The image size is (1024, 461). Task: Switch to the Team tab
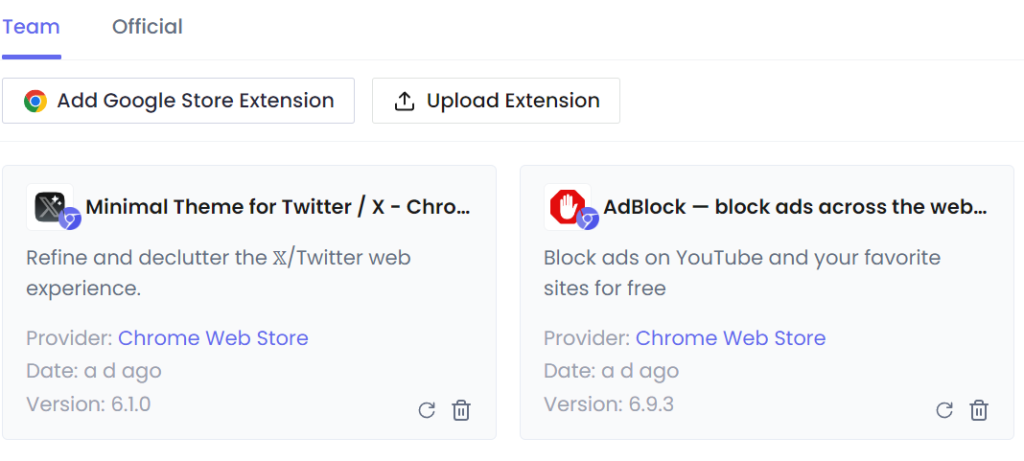pyautogui.click(x=31, y=27)
